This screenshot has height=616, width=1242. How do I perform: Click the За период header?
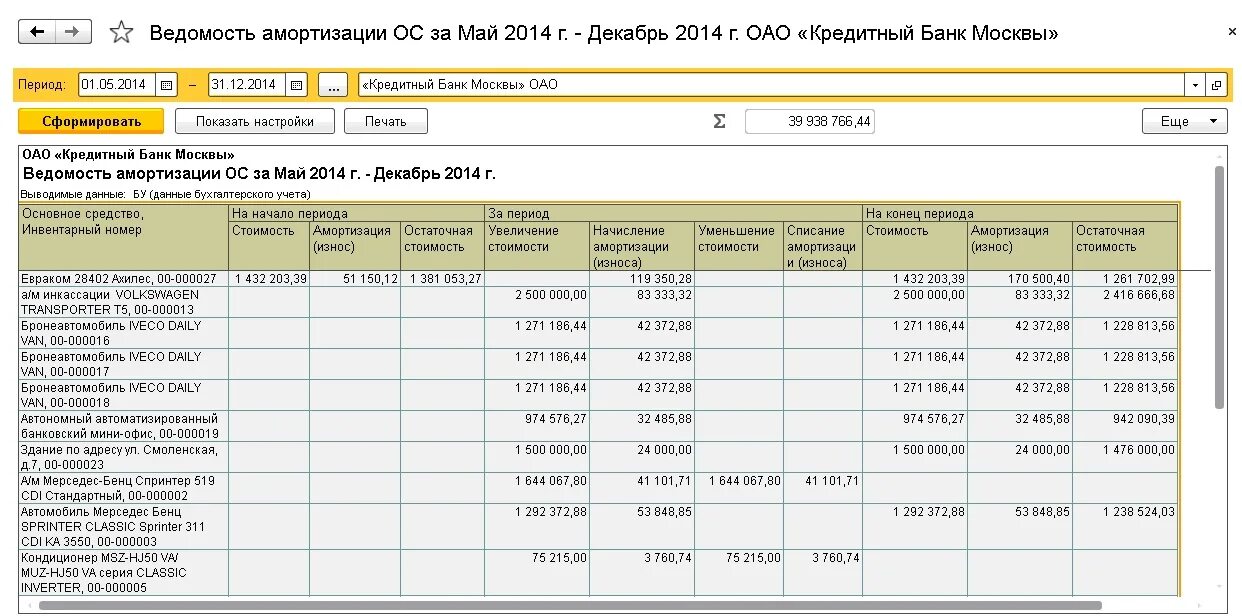click(x=673, y=213)
